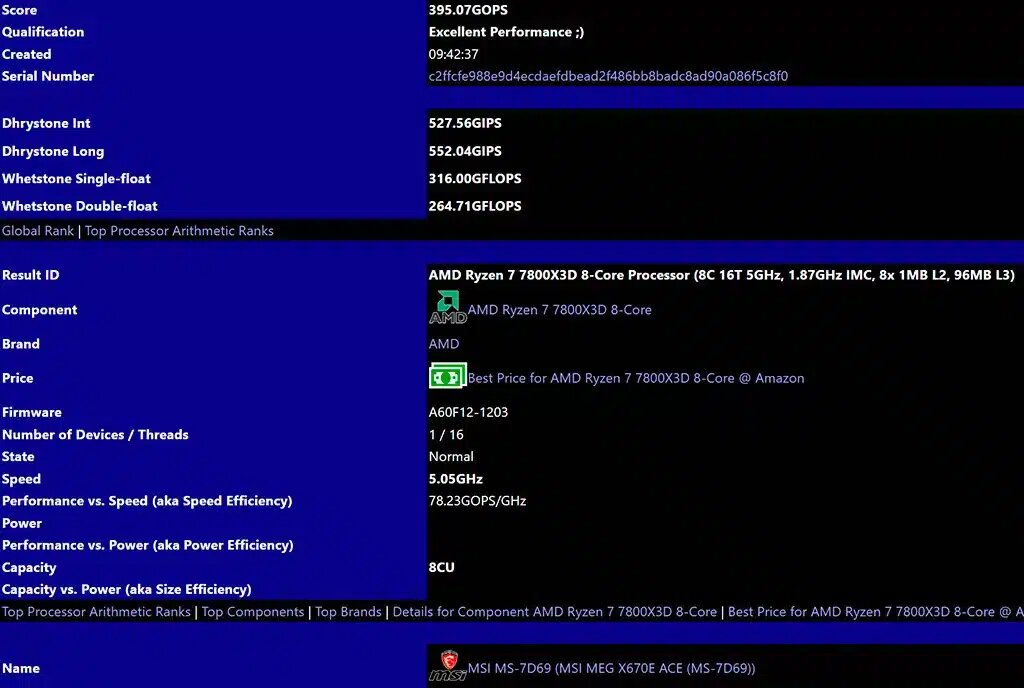
Task: Click the Performance vs. Power label
Action: click(x=148, y=545)
